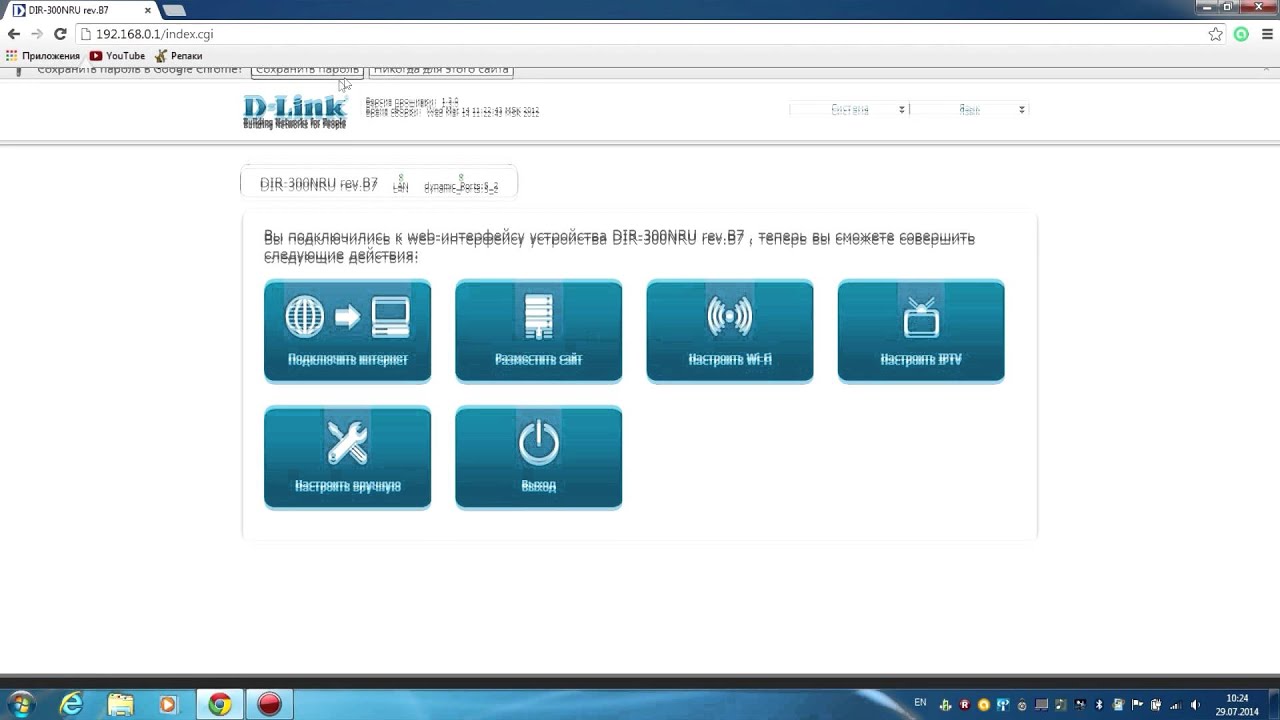This screenshot has height=720, width=1280.
Task: Open the Настроить вручную tile
Action: point(347,457)
